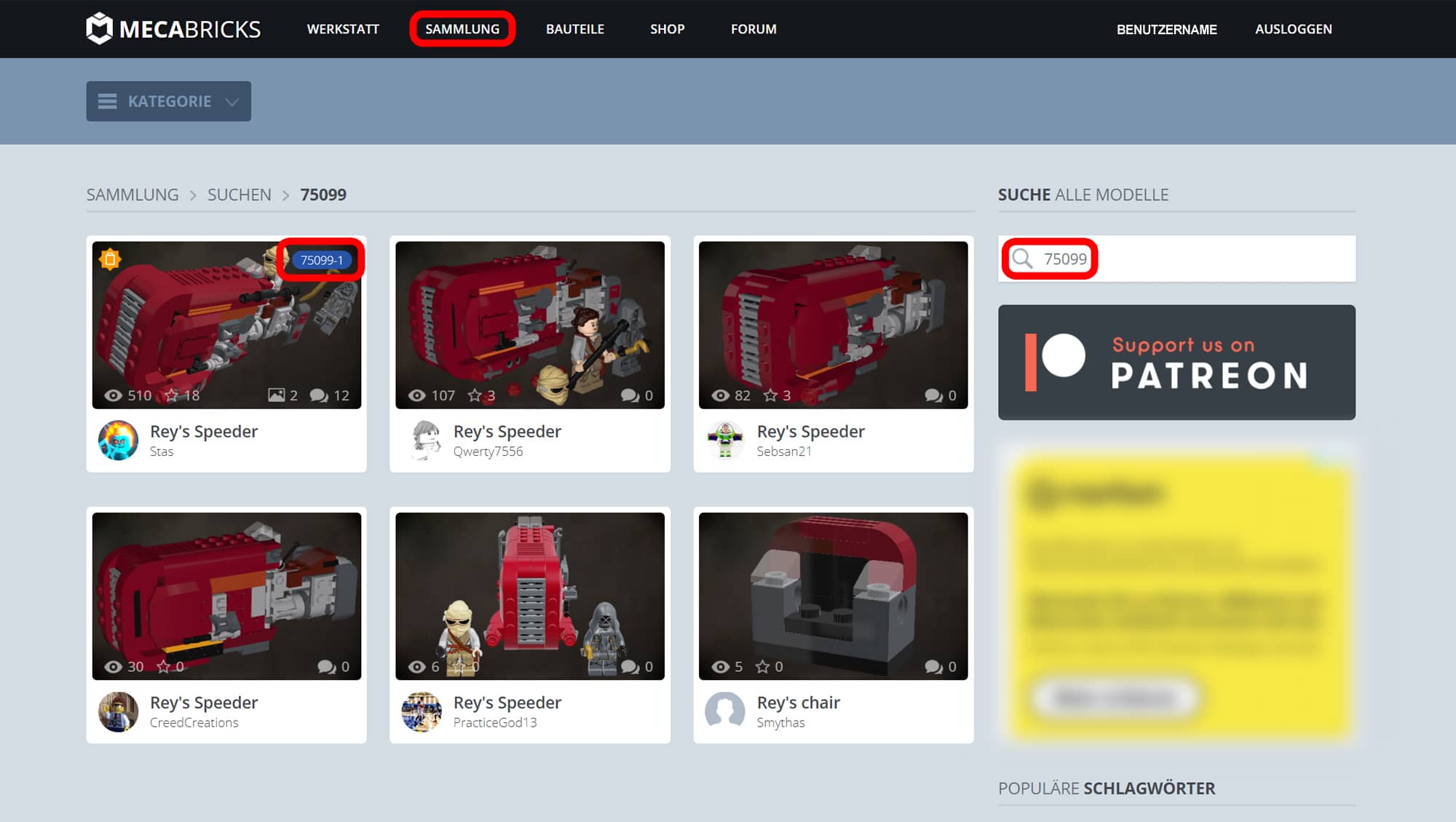Open CreedCreations' avatar
The image size is (1456, 822).
click(x=118, y=711)
